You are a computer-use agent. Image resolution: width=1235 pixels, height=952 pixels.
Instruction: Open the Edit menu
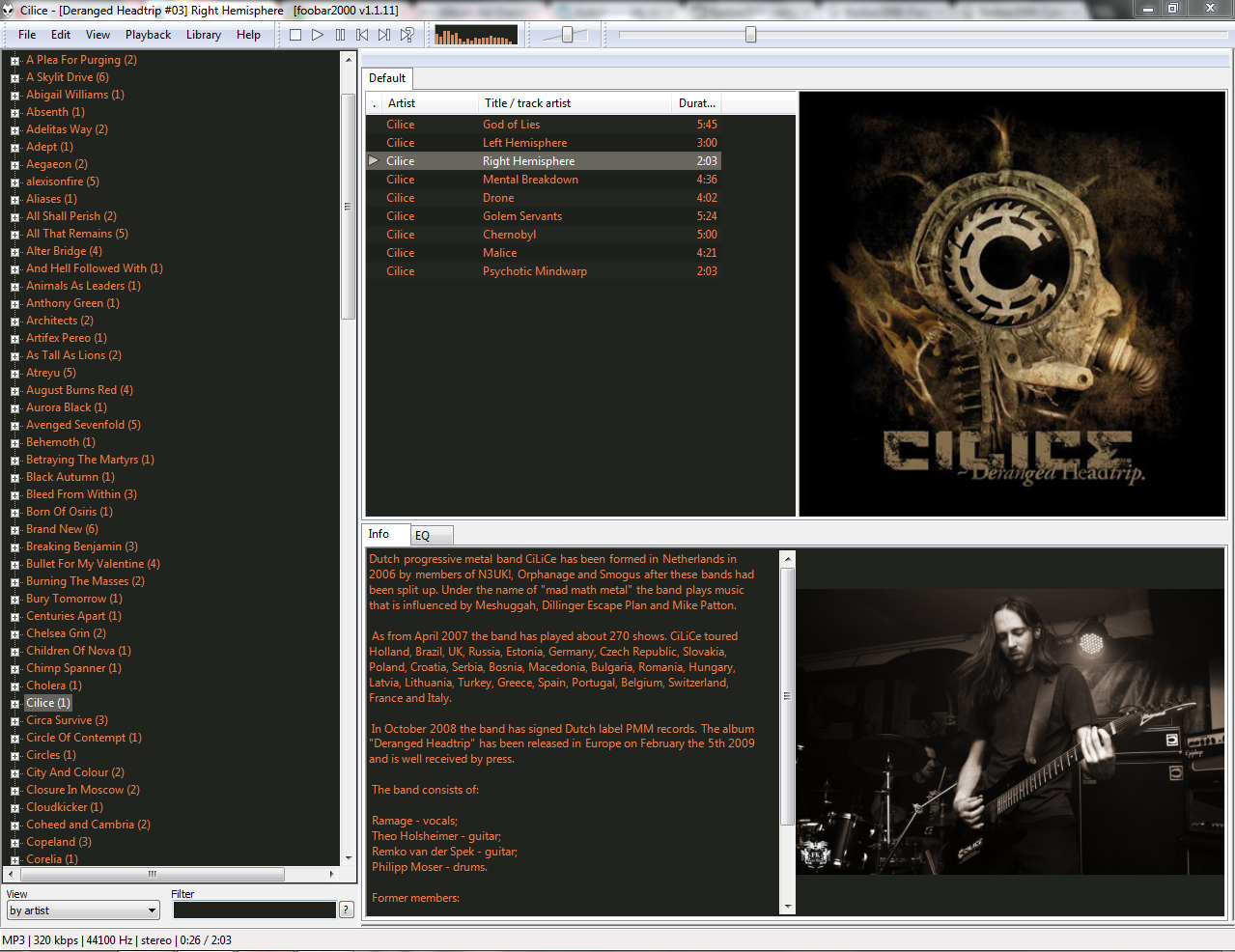pos(61,35)
